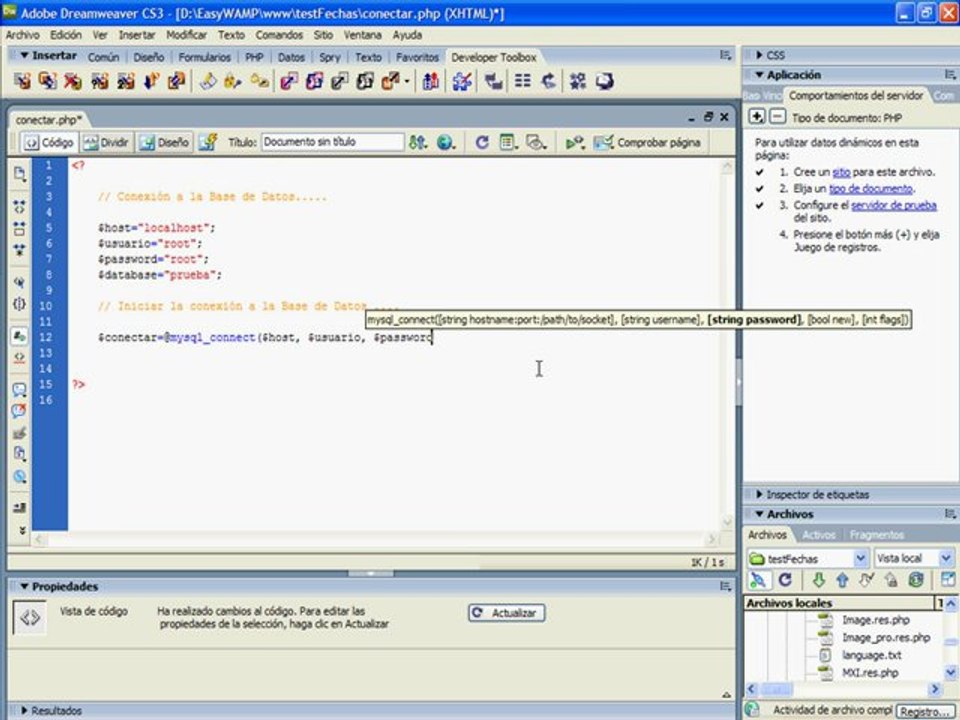Click Synchronize icon in Archivos panel
The image size is (960, 720).
point(916,580)
